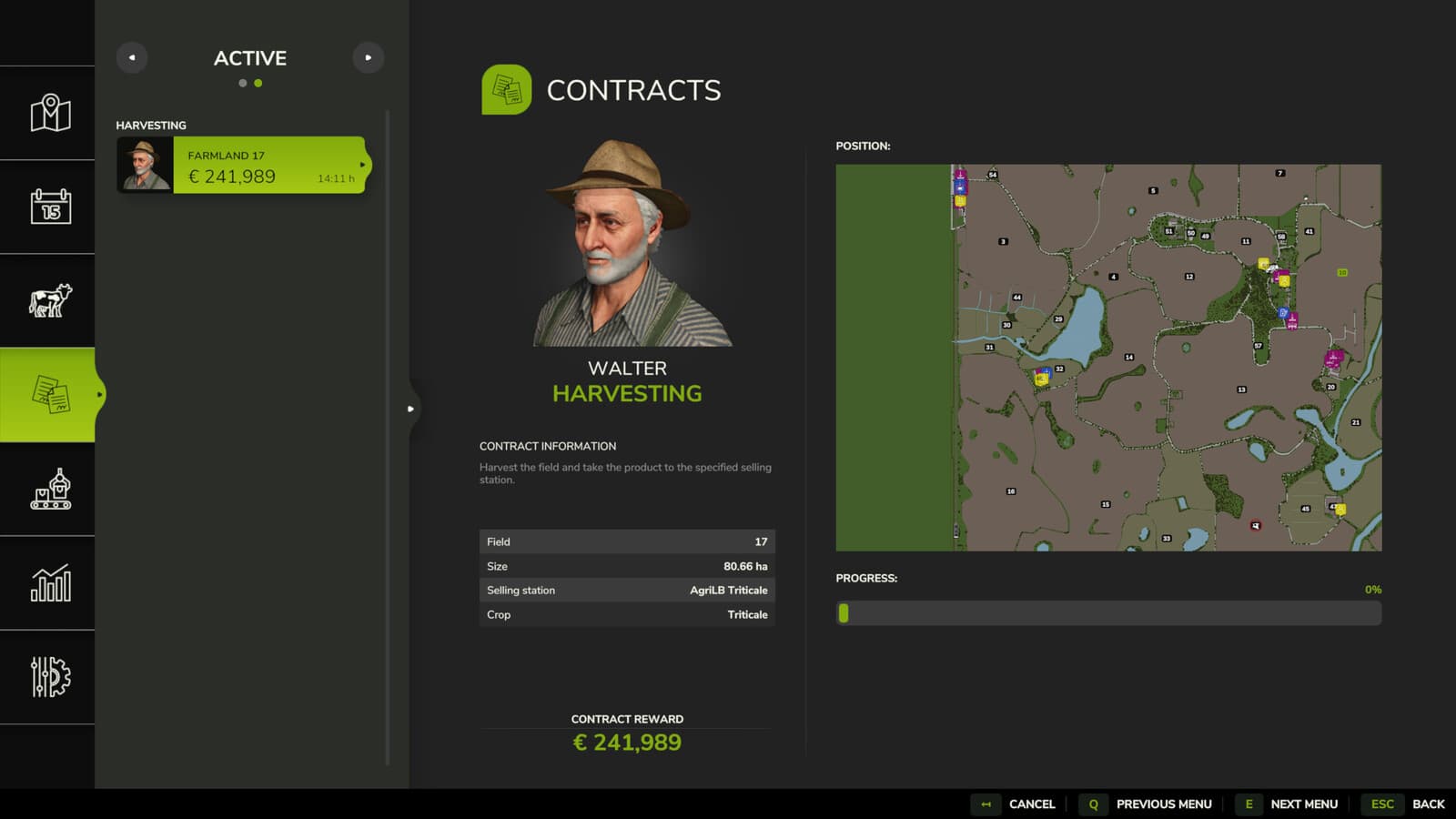Click the HARVESTING category label in list
1456x819 pixels.
point(151,126)
